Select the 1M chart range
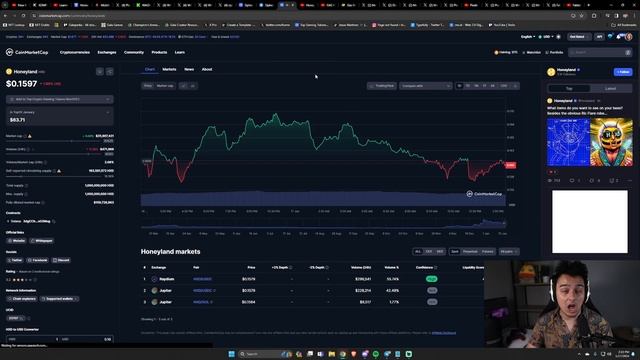640x360 pixels. [x=476, y=86]
